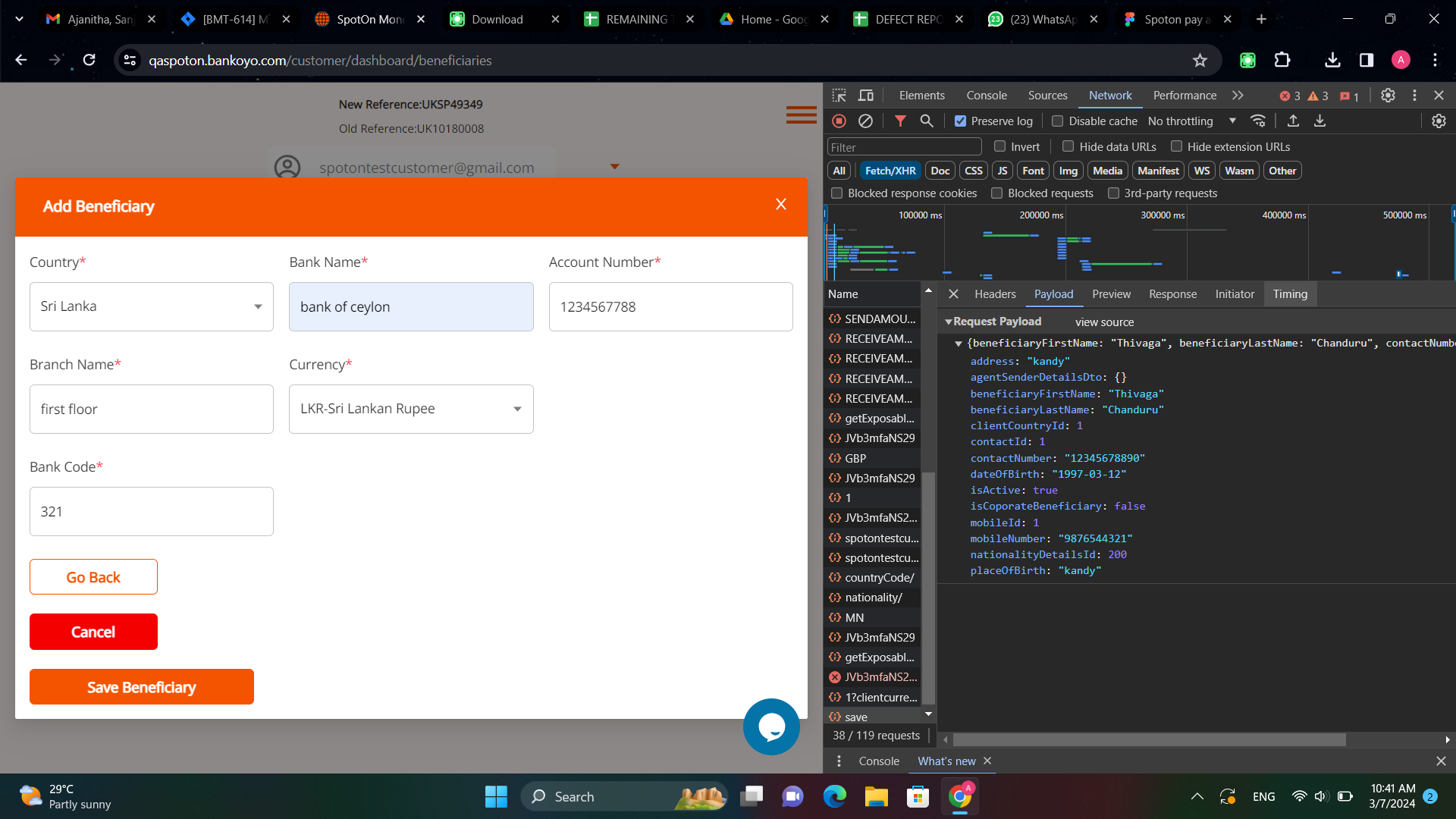The width and height of the screenshot is (1456, 819).
Task: Open network conditions wifi icon
Action: point(1258,121)
